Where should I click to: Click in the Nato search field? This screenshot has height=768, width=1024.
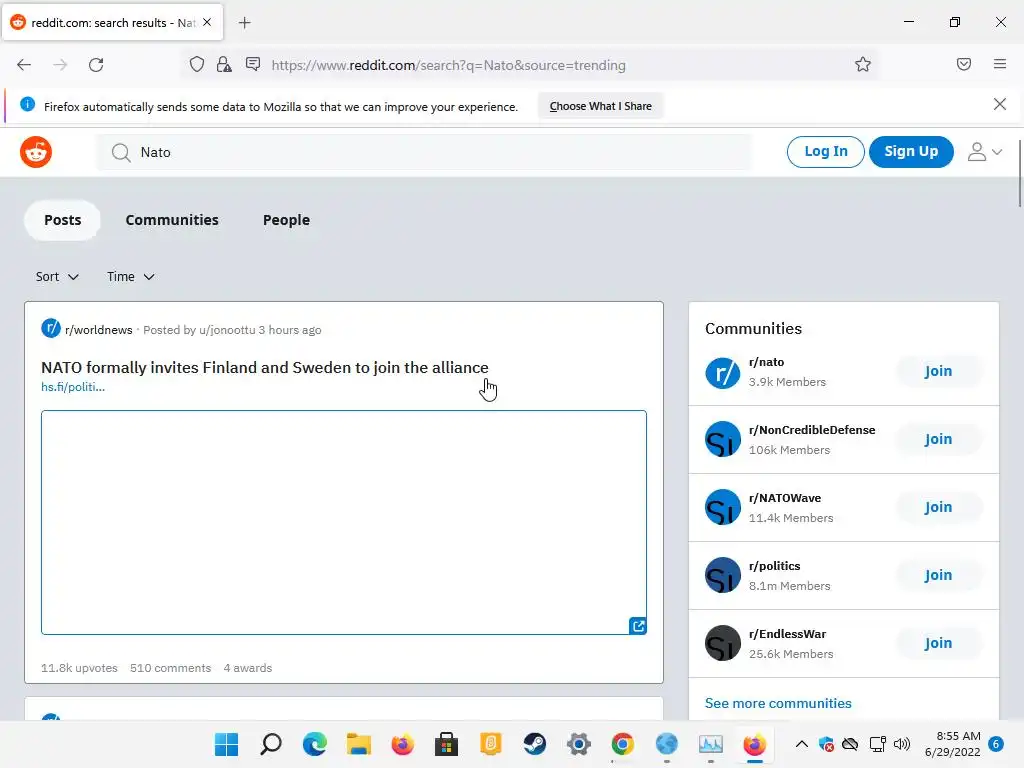[x=424, y=152]
